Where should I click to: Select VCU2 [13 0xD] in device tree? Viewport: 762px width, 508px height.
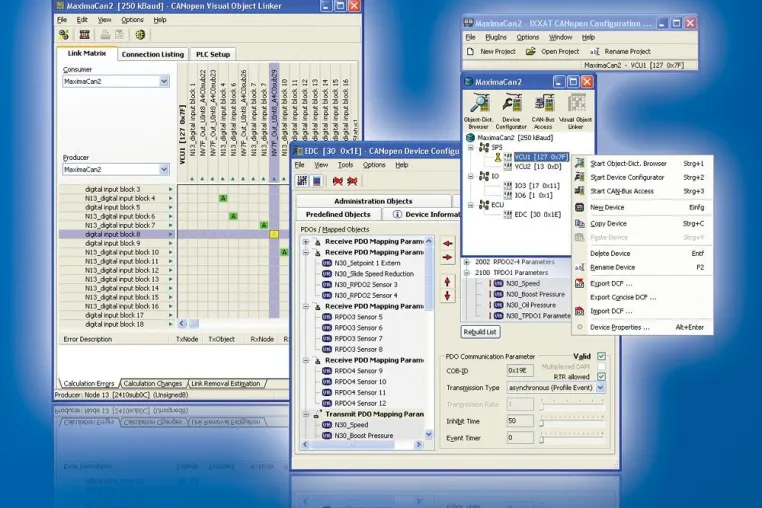coord(538,166)
